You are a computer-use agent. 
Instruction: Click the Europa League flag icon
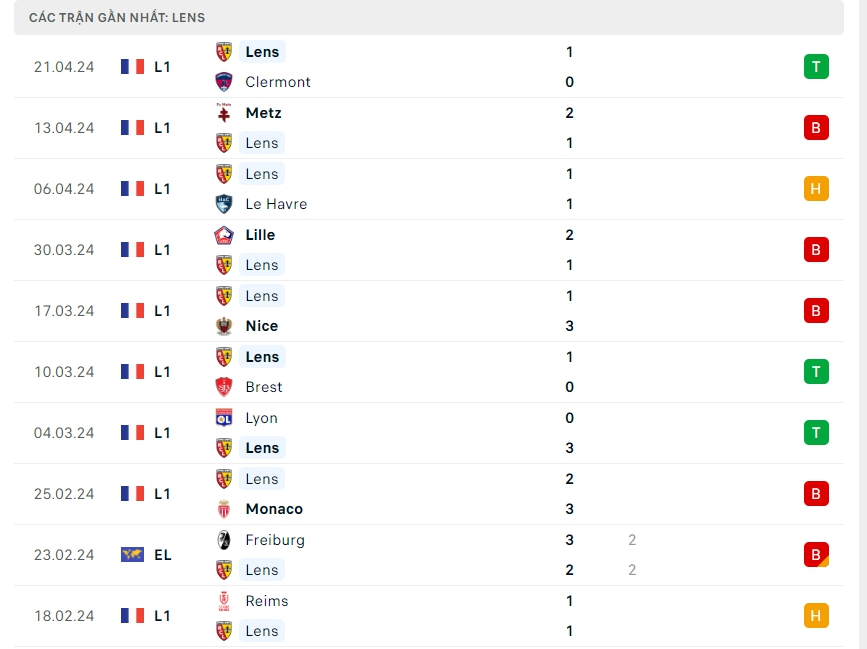tap(132, 555)
